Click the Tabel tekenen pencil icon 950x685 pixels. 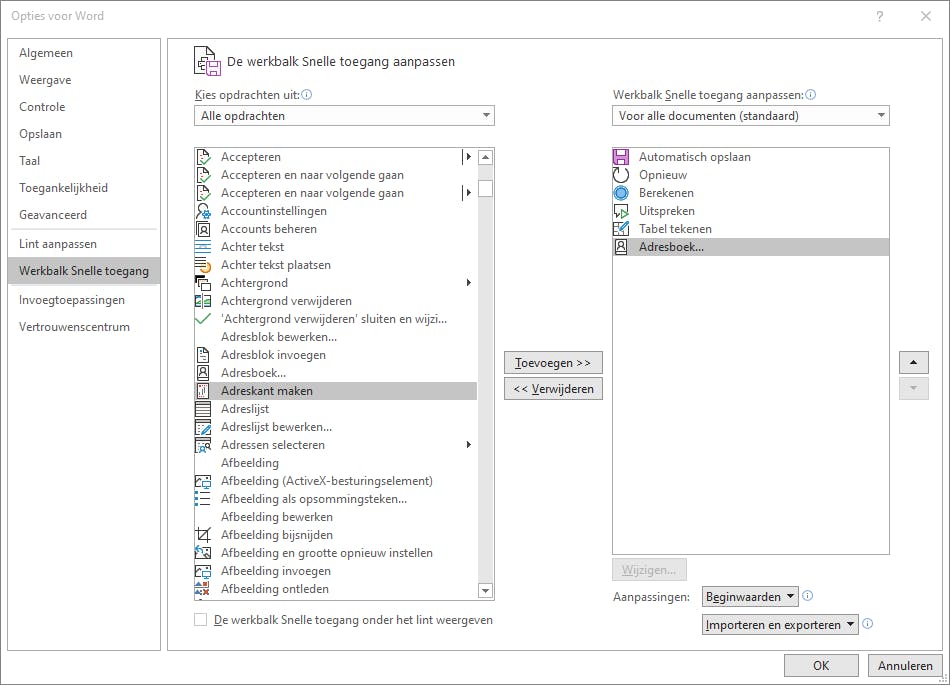coord(621,229)
